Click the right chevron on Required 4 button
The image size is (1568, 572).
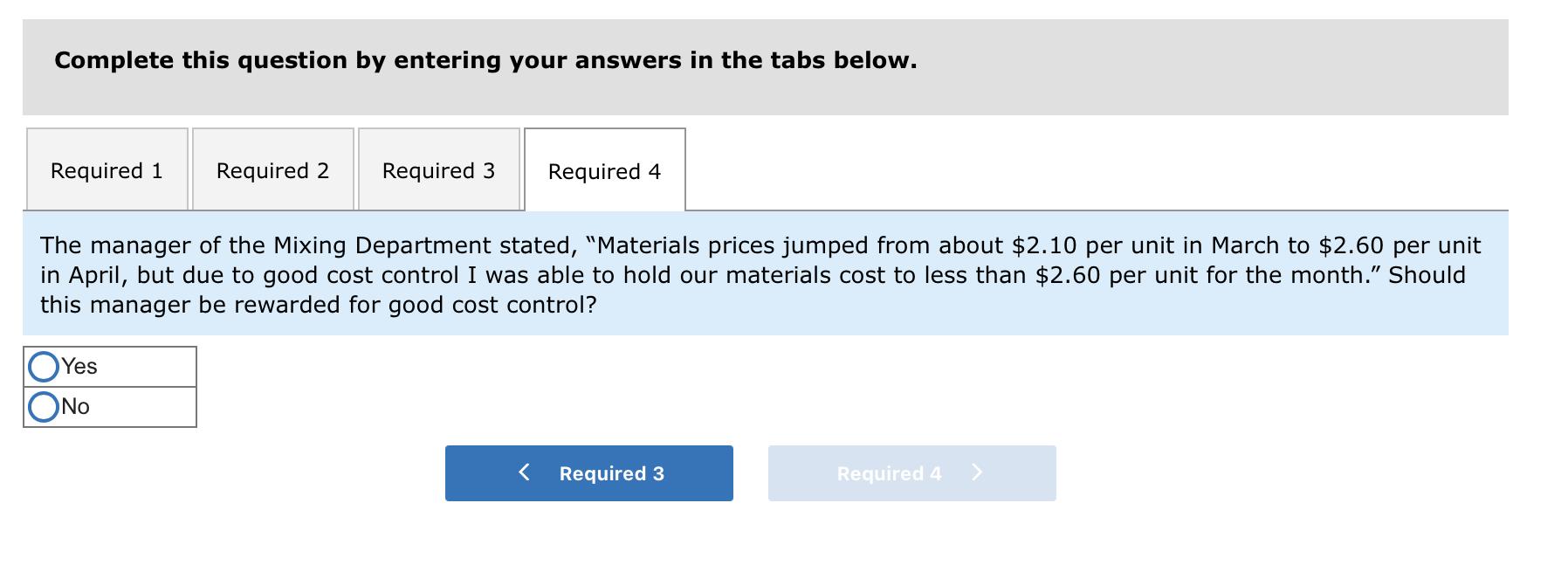[x=979, y=472]
